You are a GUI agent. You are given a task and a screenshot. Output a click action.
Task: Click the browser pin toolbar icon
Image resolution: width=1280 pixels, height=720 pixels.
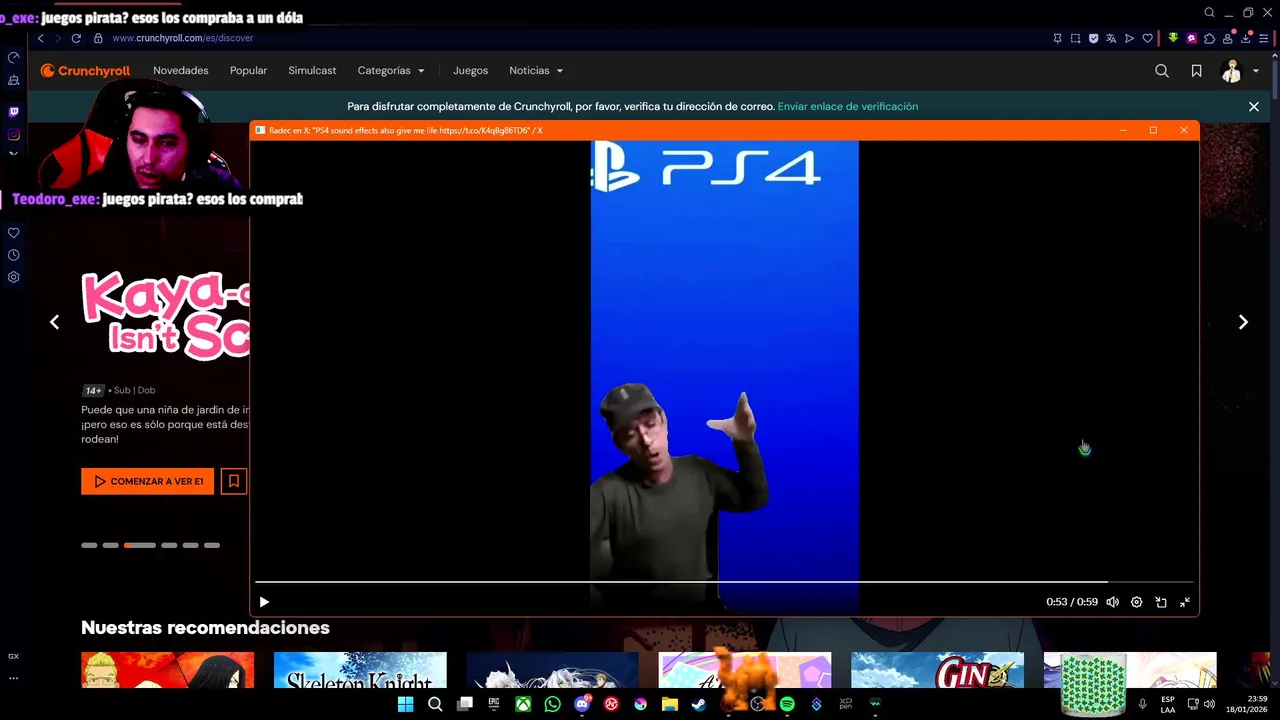pyautogui.click(x=1057, y=38)
